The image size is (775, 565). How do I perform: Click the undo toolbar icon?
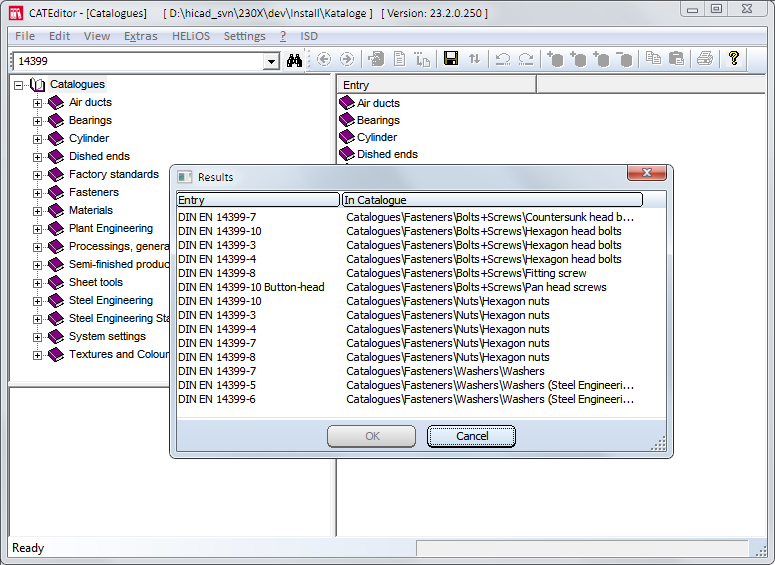503,59
